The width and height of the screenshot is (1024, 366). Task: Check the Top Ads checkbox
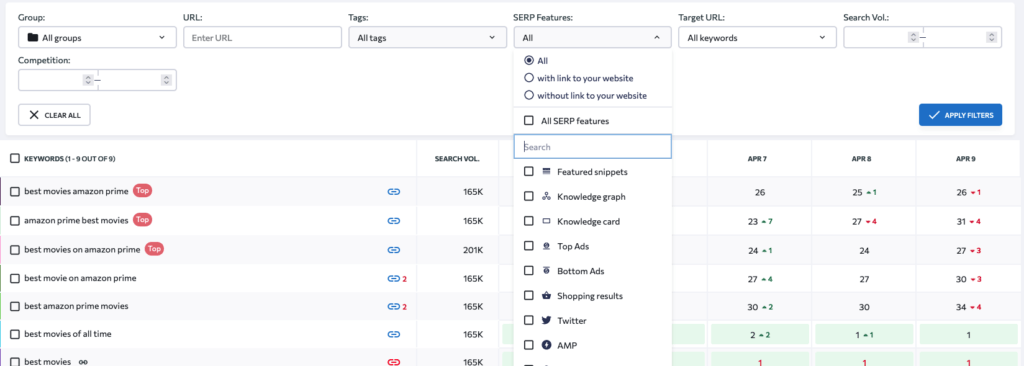529,246
